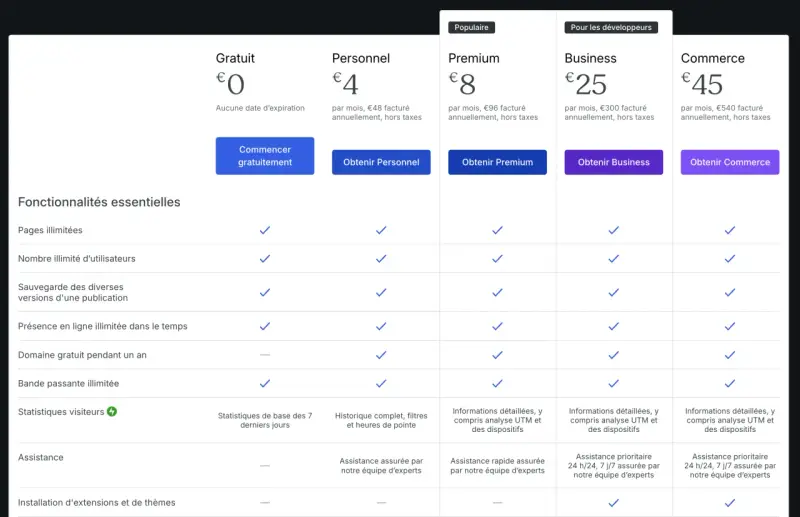The height and width of the screenshot is (517, 800).
Task: Click the Commerce checkmark for Installation d'extensions
Action: (730, 503)
